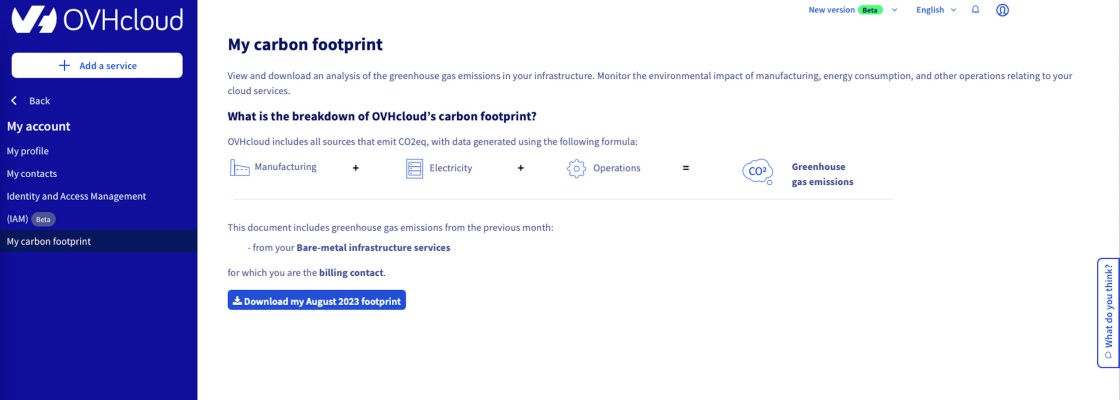Image resolution: width=1120 pixels, height=400 pixels.
Task: Click the CO2 cloud emissions icon
Action: click(x=757, y=172)
